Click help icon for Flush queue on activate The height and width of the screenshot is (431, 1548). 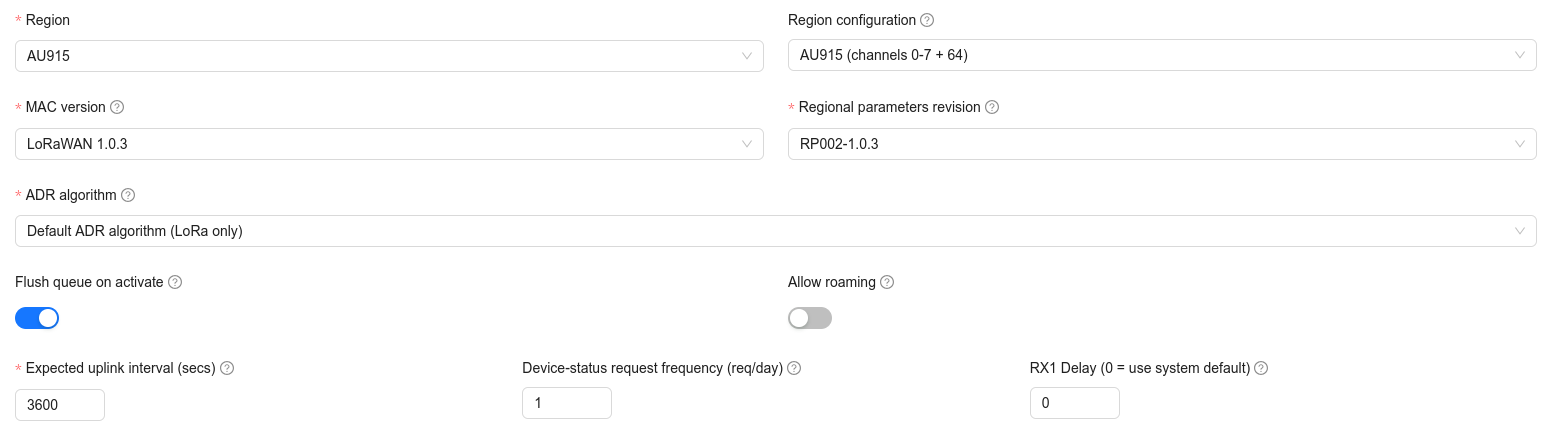[175, 282]
